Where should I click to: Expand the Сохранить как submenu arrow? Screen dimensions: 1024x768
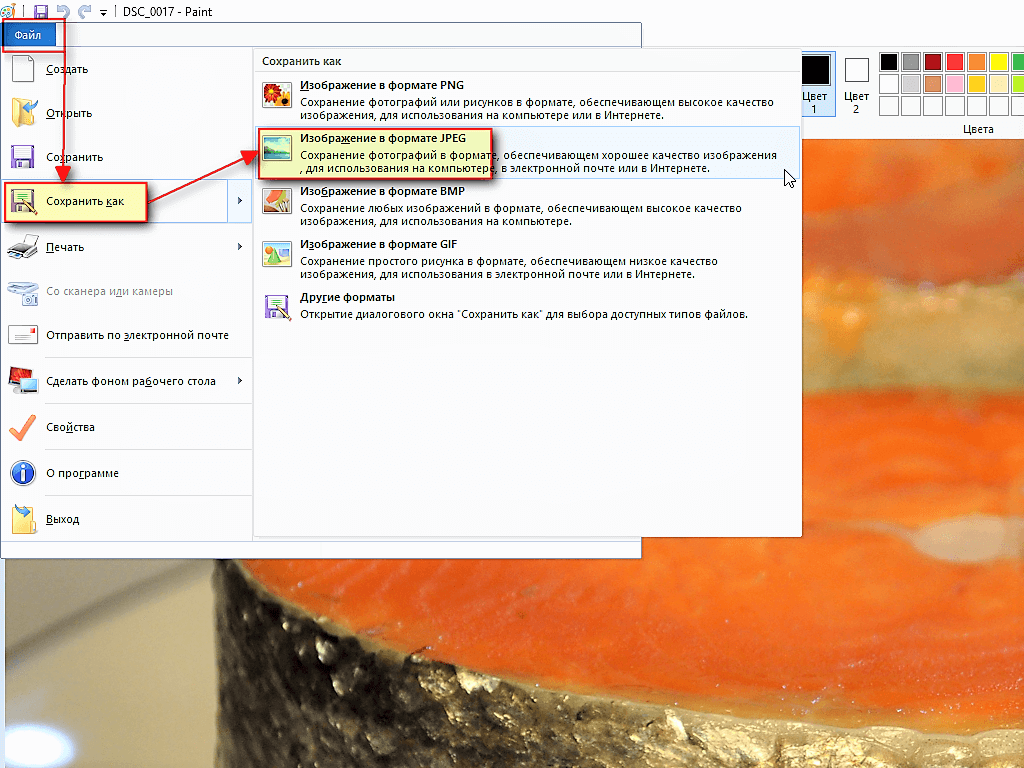(239, 202)
